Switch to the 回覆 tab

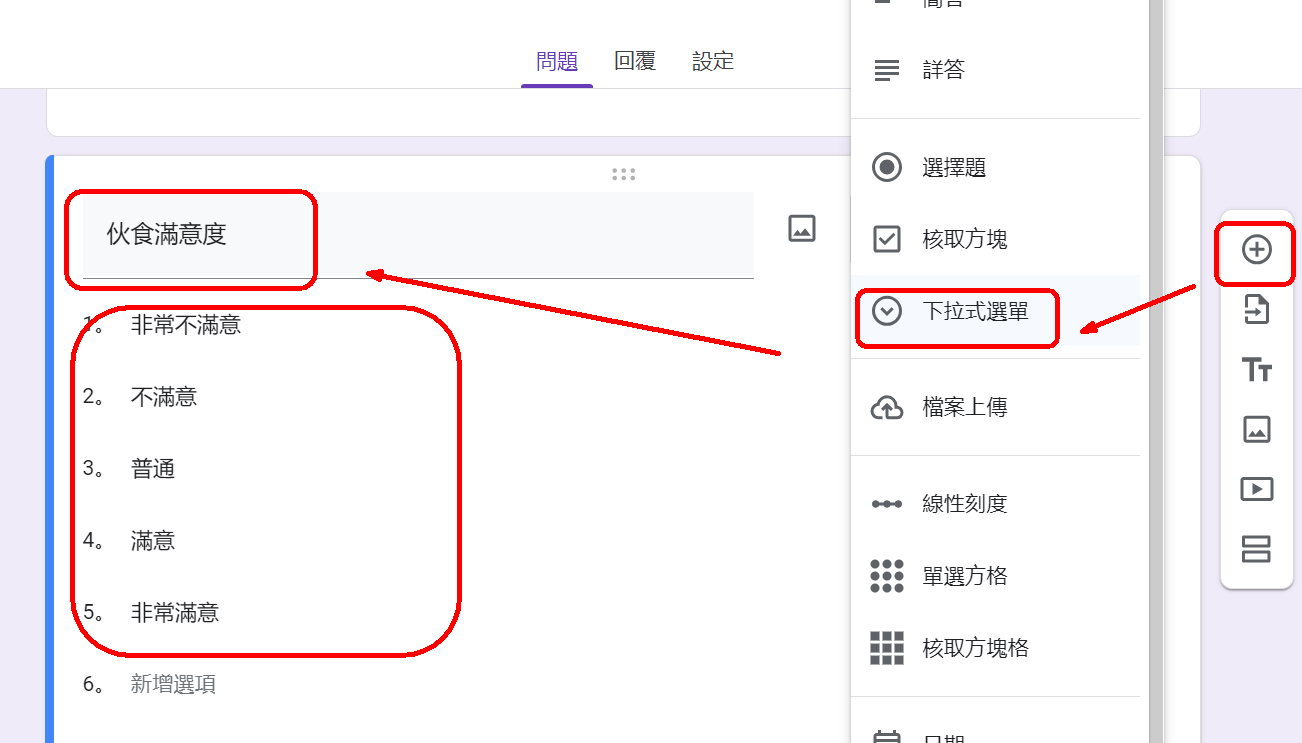(635, 61)
